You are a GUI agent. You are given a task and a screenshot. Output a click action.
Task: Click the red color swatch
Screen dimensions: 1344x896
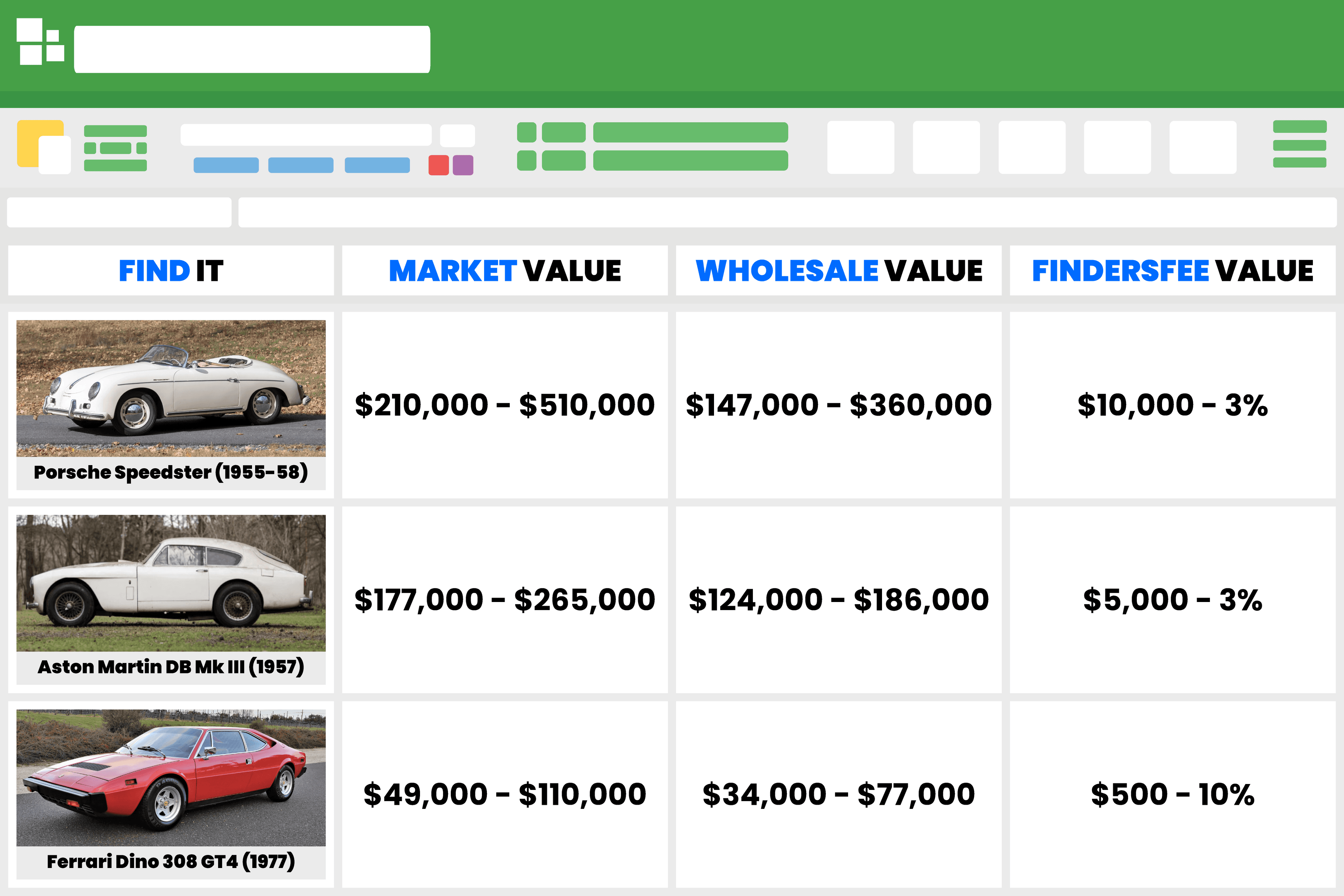point(438,165)
